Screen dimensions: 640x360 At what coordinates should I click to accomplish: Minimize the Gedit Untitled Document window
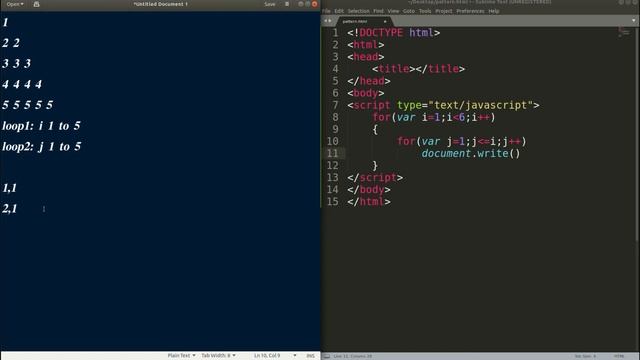(300, 4)
